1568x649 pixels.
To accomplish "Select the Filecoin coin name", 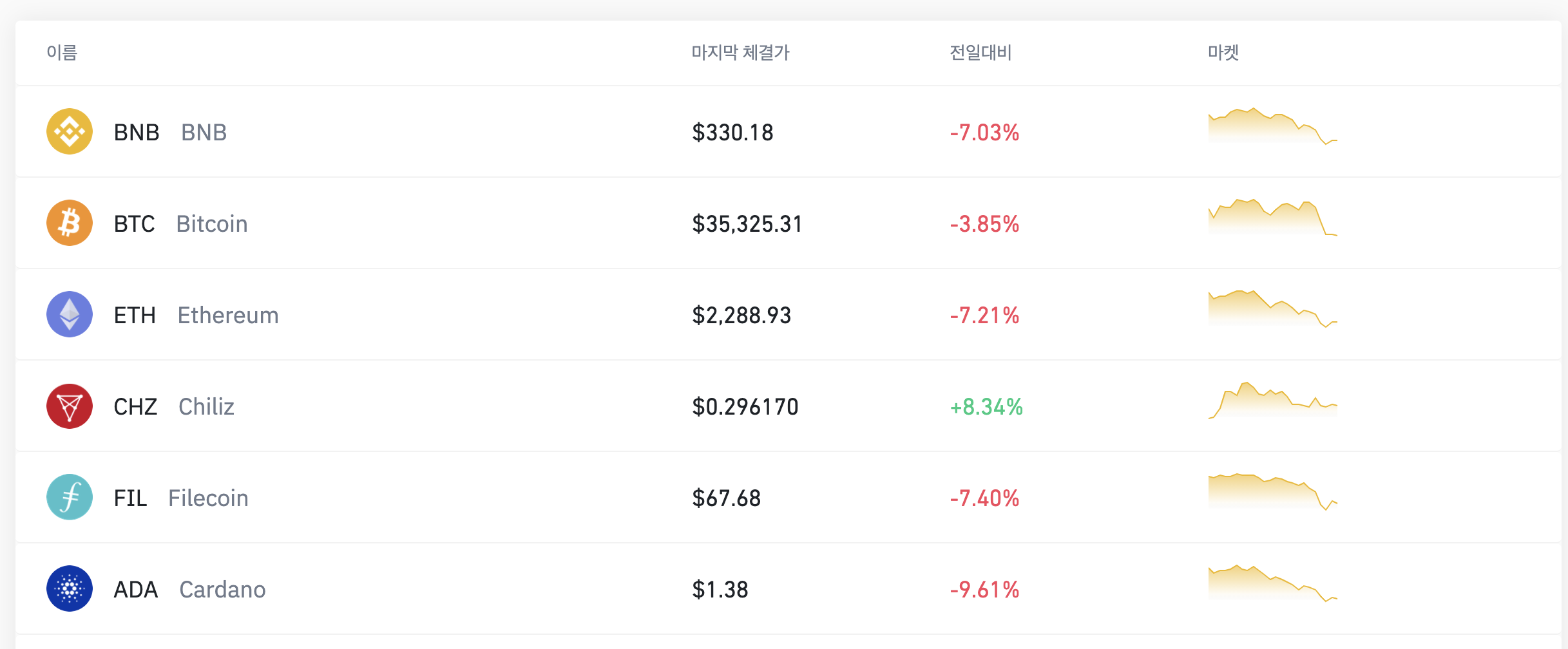I will coord(208,498).
